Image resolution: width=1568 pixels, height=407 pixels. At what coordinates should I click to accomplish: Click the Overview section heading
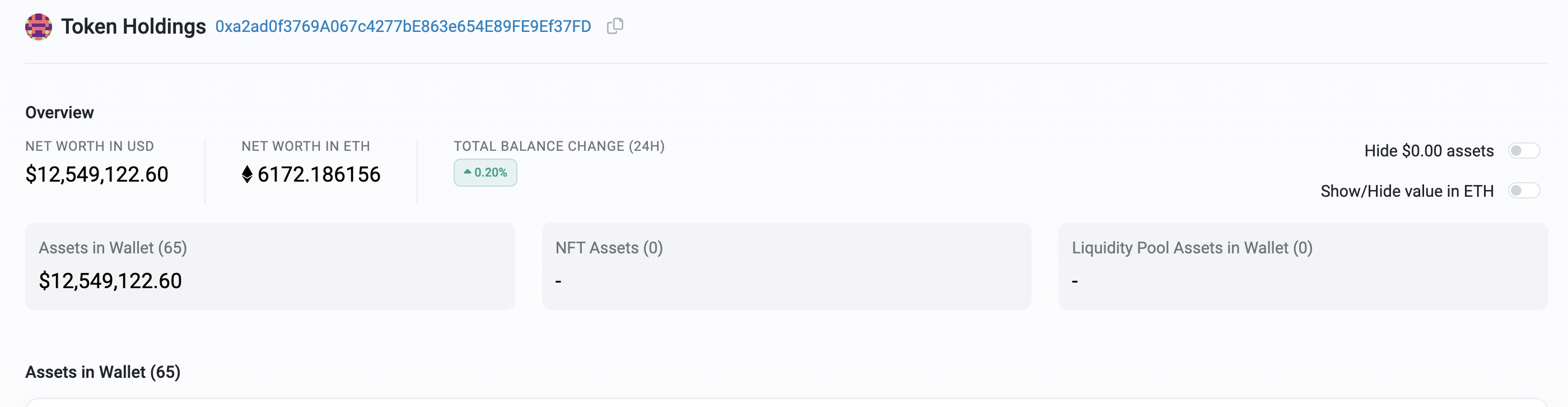(60, 113)
